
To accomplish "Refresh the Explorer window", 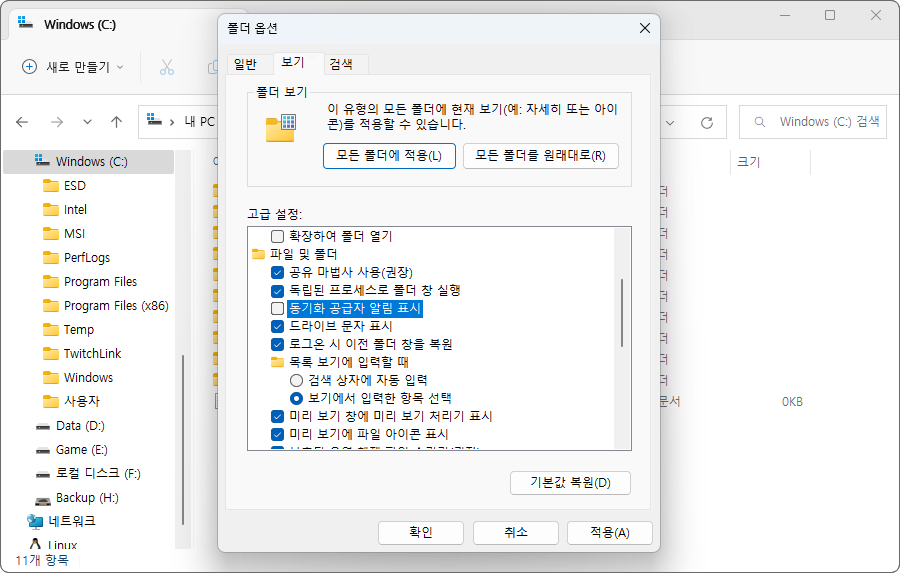I will 707,122.
